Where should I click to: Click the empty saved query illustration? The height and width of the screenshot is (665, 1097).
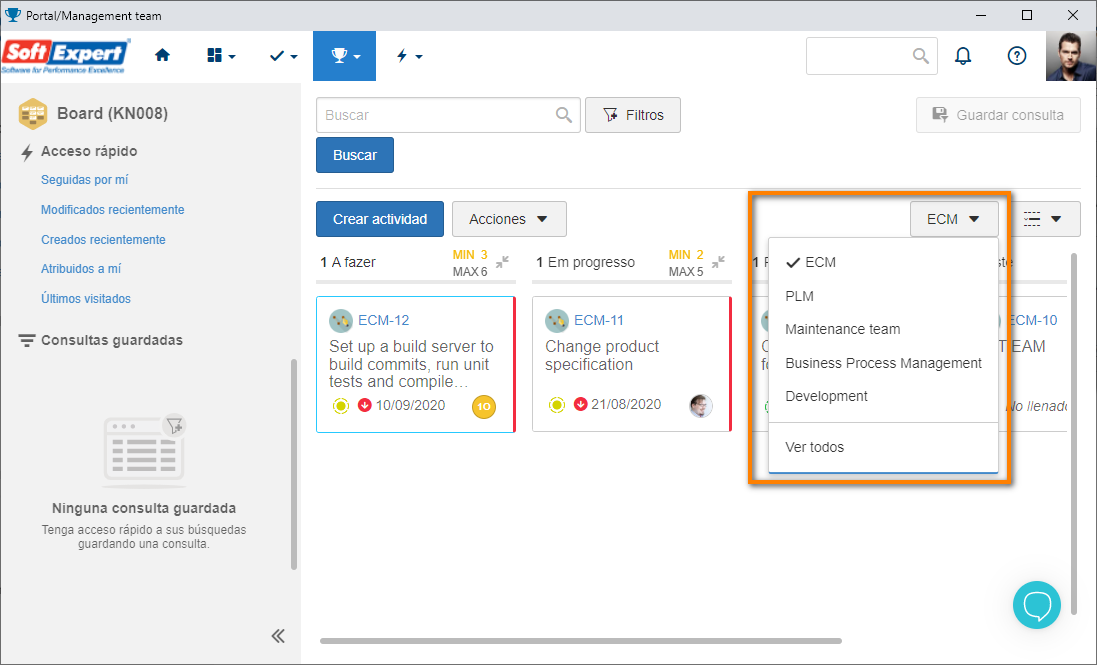144,451
